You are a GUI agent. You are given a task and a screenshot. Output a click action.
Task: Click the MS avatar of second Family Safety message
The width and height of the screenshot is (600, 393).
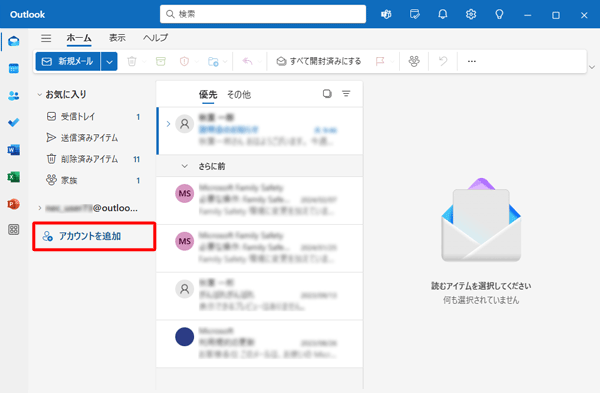184,241
